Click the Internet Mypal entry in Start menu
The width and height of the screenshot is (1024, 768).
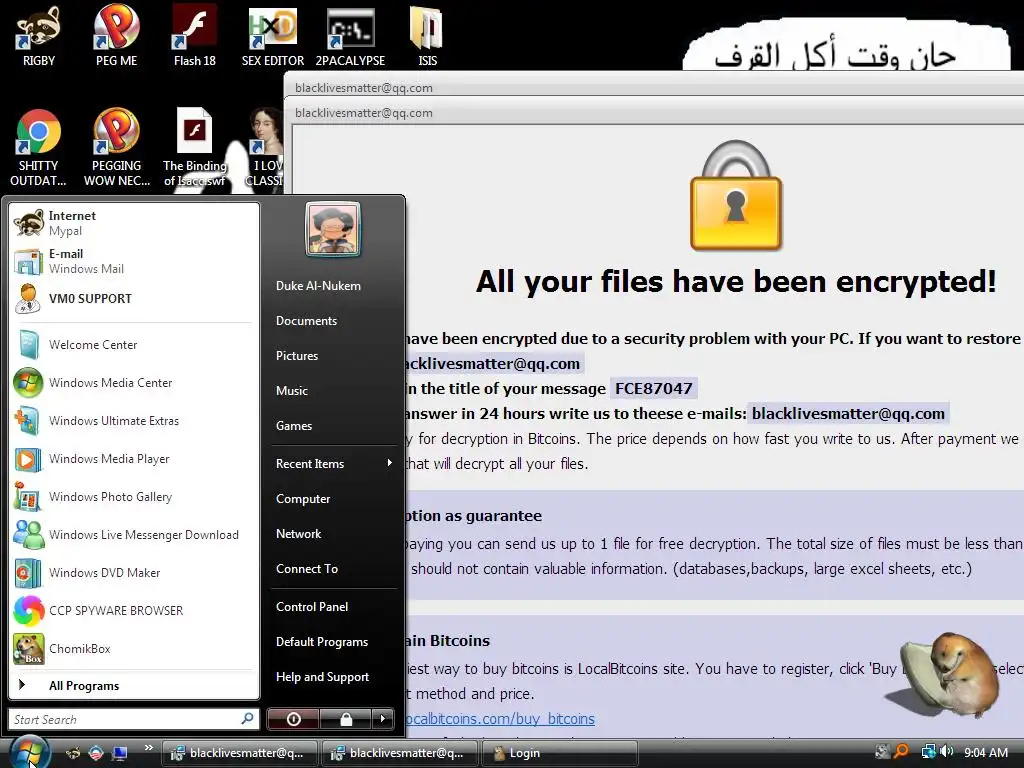pos(133,223)
